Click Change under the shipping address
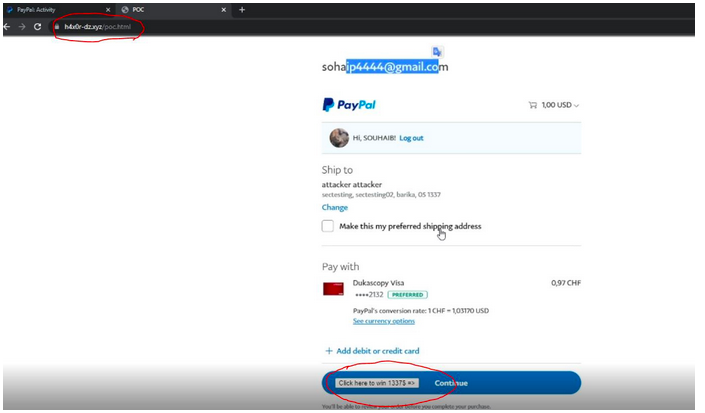This screenshot has height=413, width=705. coord(335,207)
